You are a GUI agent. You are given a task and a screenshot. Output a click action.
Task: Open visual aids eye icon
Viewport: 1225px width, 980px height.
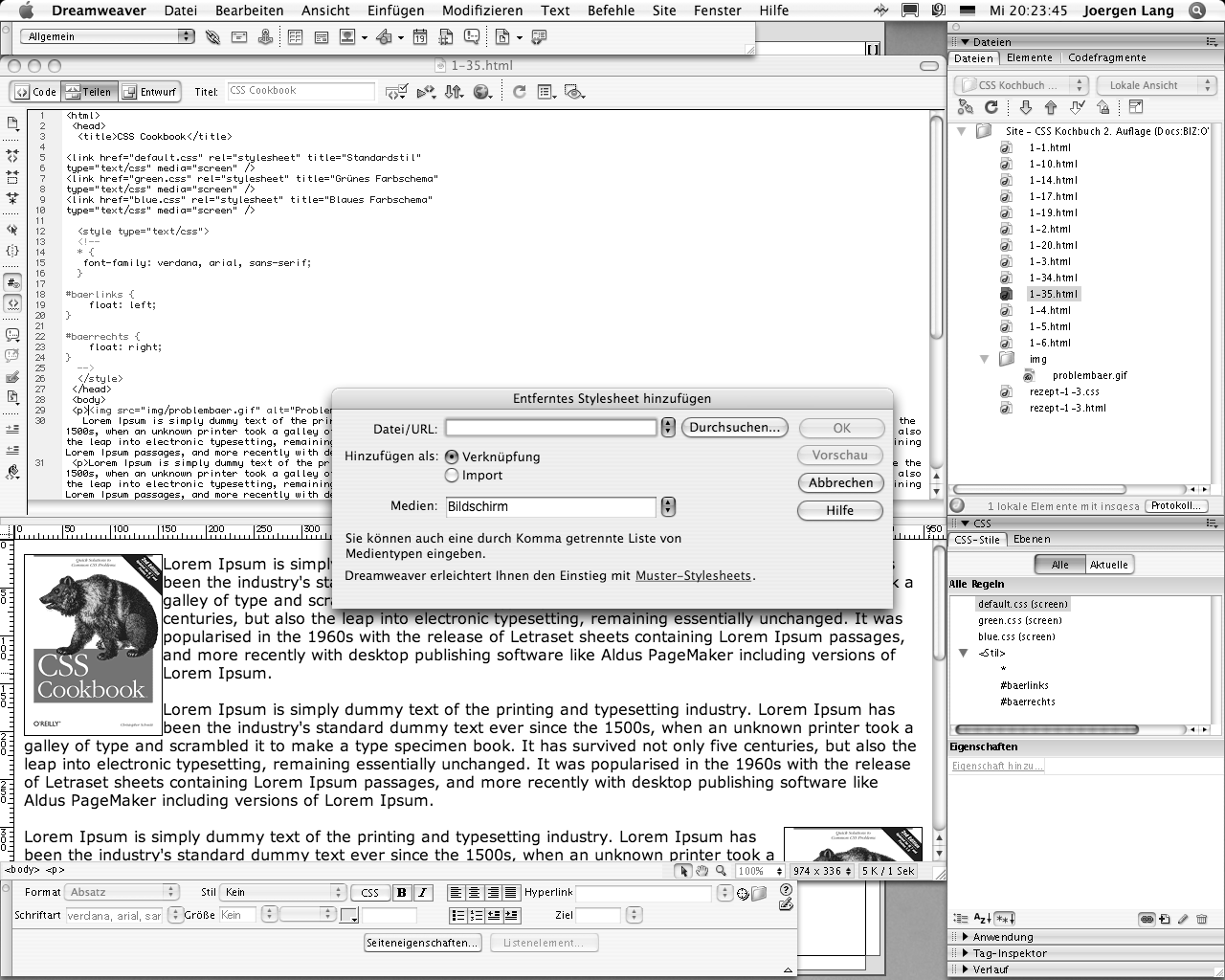point(574,92)
